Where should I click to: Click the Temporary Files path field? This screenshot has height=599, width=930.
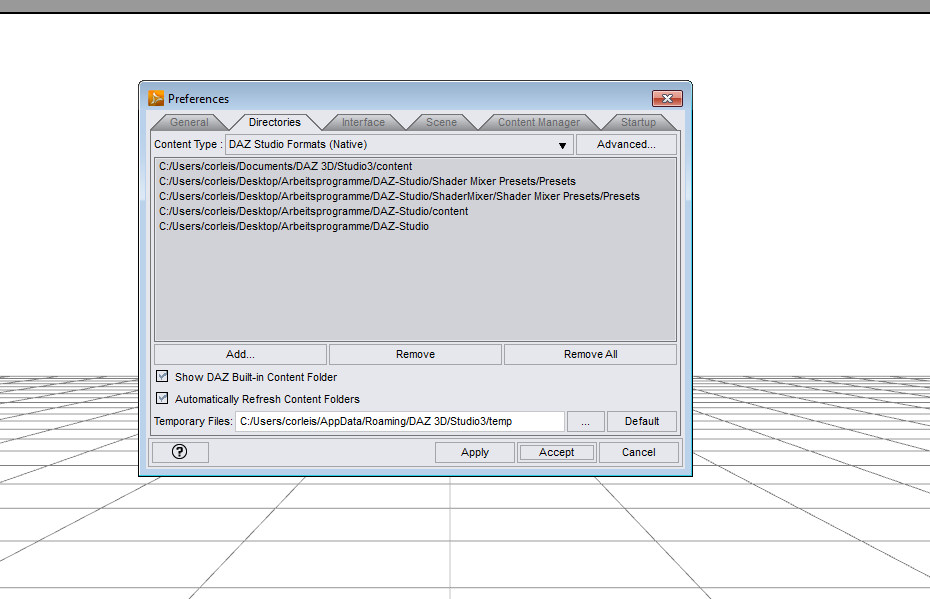(400, 421)
